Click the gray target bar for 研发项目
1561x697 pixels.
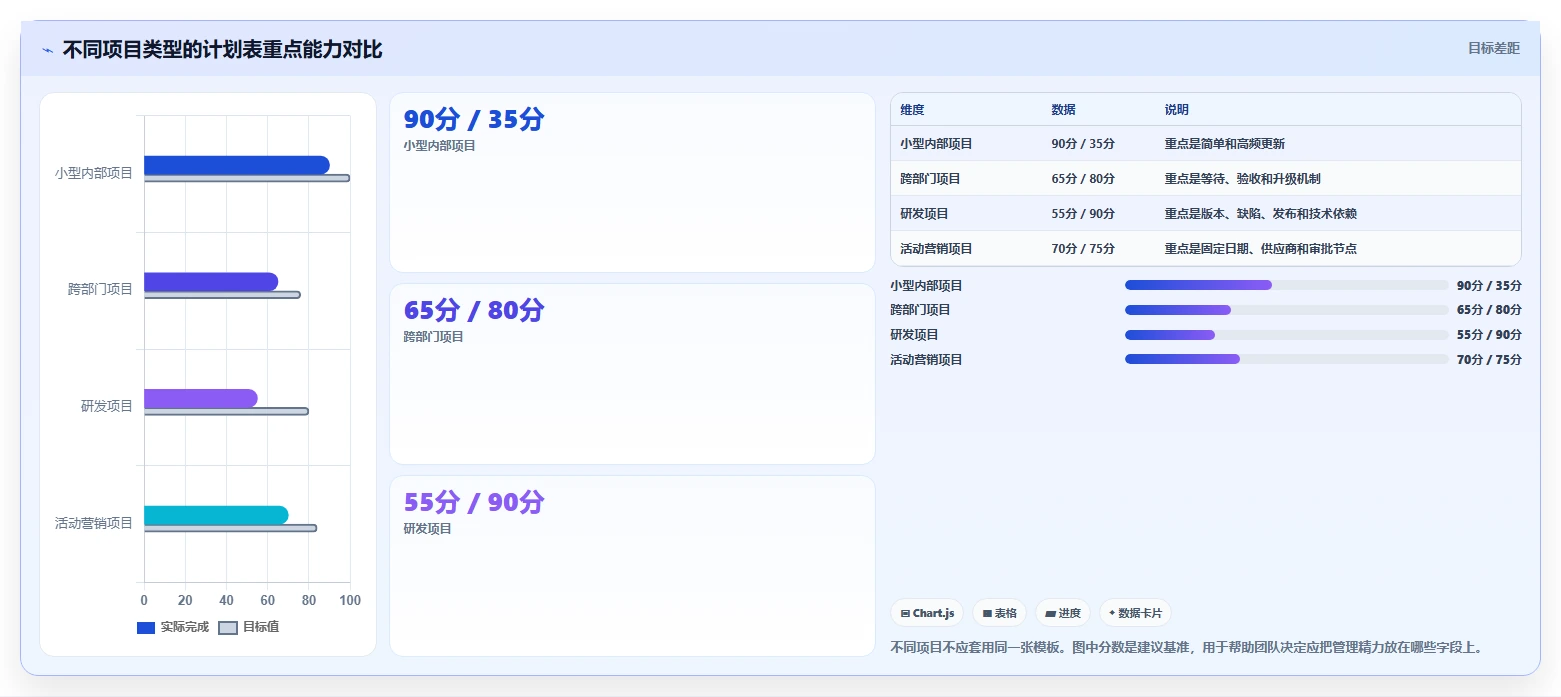226,411
